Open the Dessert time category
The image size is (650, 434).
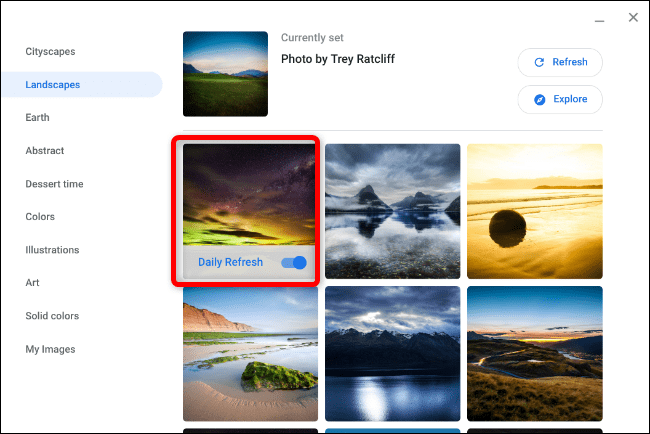point(54,184)
